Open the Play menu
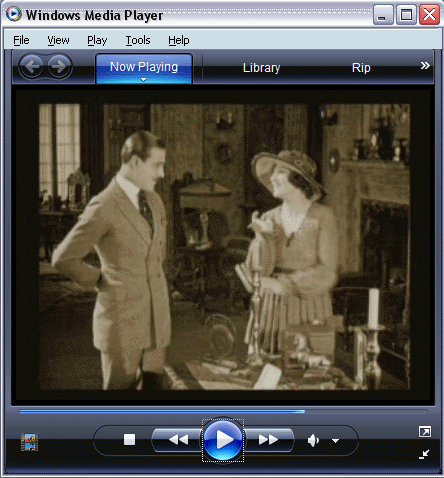The image size is (444, 478). (x=97, y=40)
